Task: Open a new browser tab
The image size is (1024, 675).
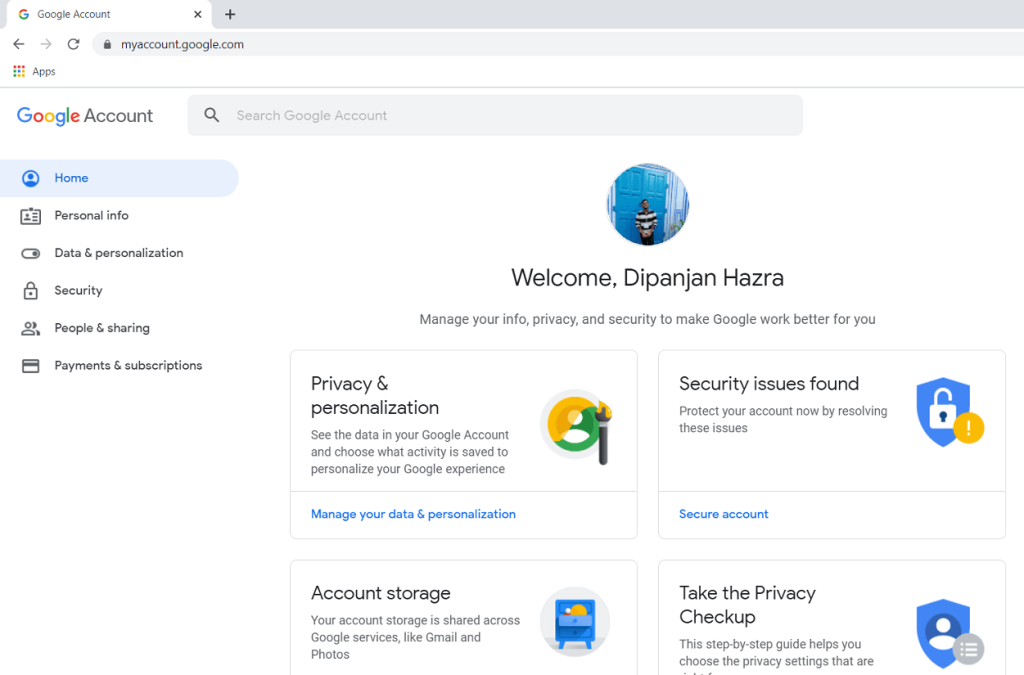Action: coord(230,15)
